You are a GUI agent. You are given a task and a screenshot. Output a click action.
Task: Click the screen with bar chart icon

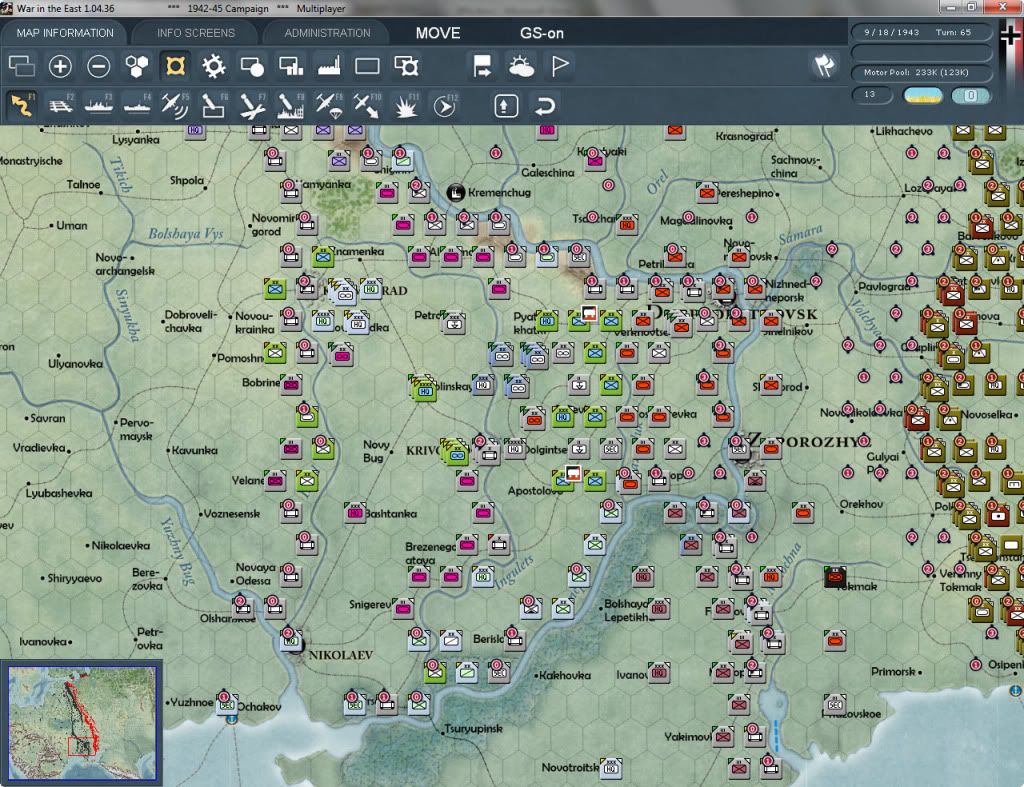291,66
